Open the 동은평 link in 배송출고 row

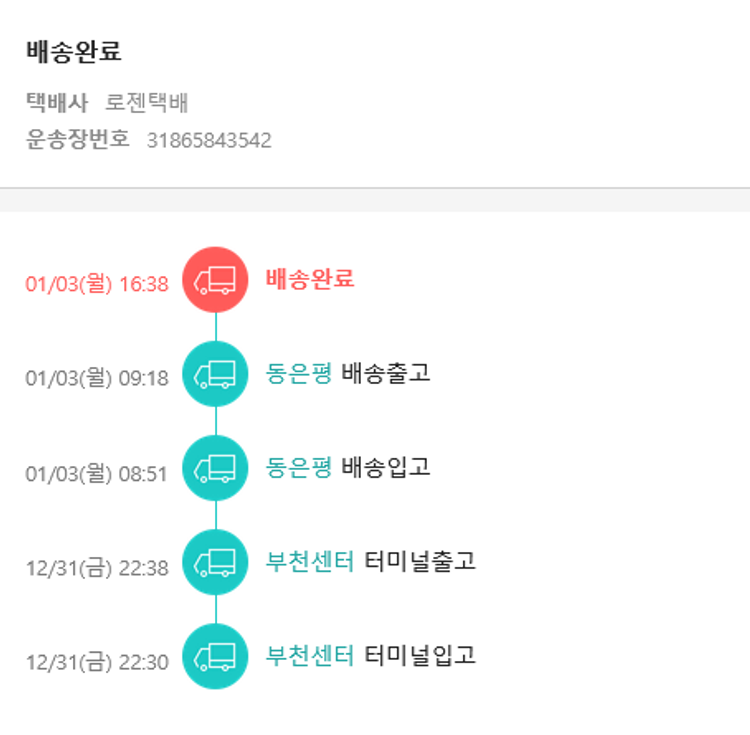tap(298, 374)
